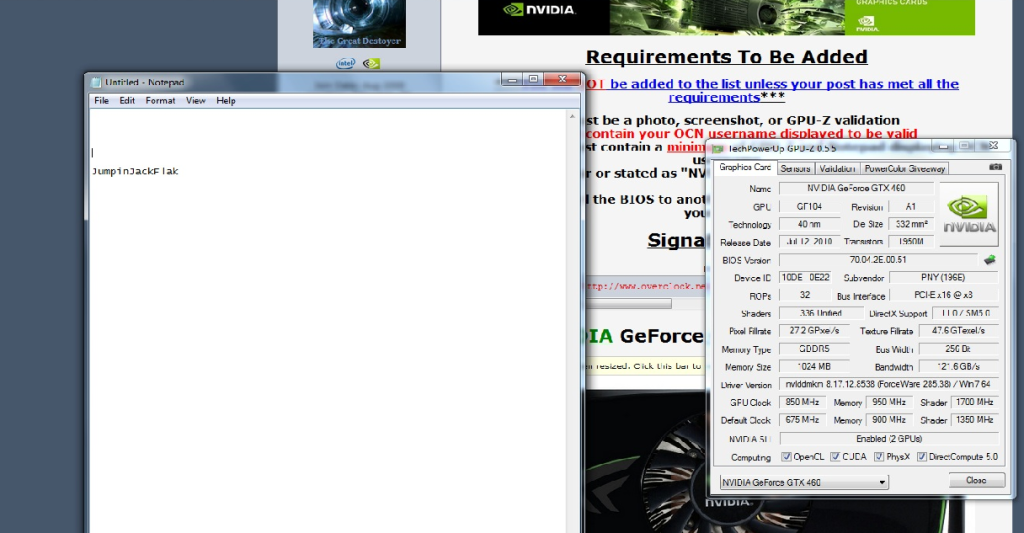Switch to Sensors tab in GPU-Z

click(x=795, y=169)
